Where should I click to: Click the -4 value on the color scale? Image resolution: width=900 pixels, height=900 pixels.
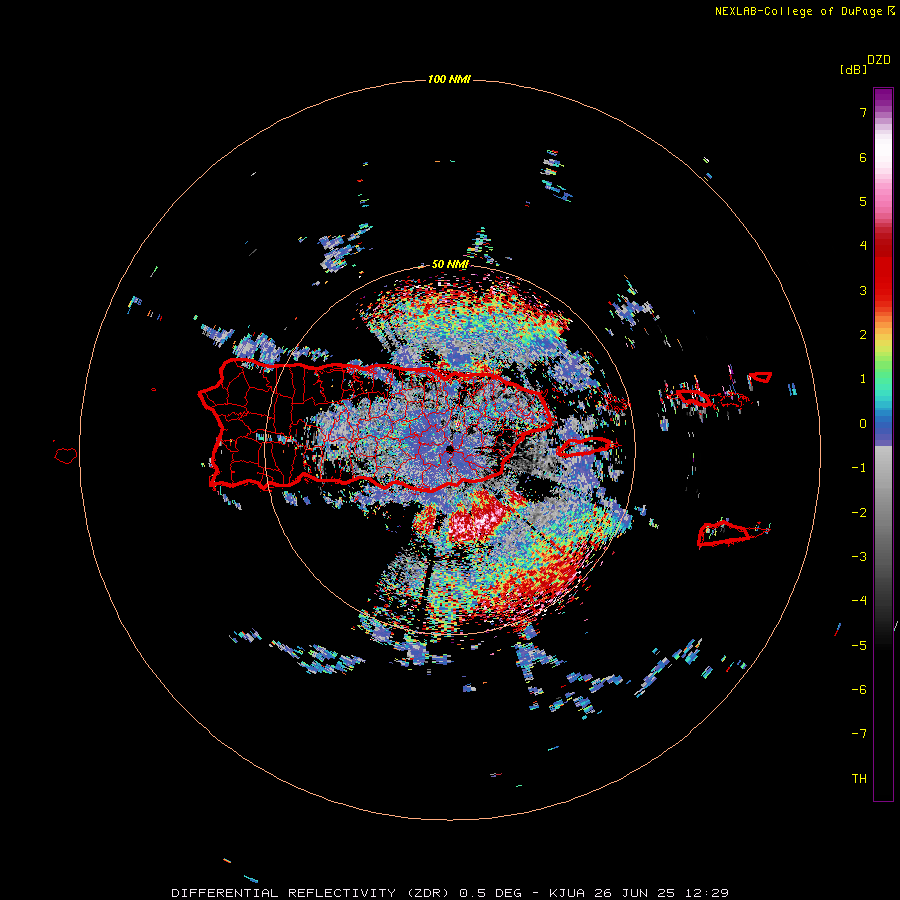click(859, 601)
